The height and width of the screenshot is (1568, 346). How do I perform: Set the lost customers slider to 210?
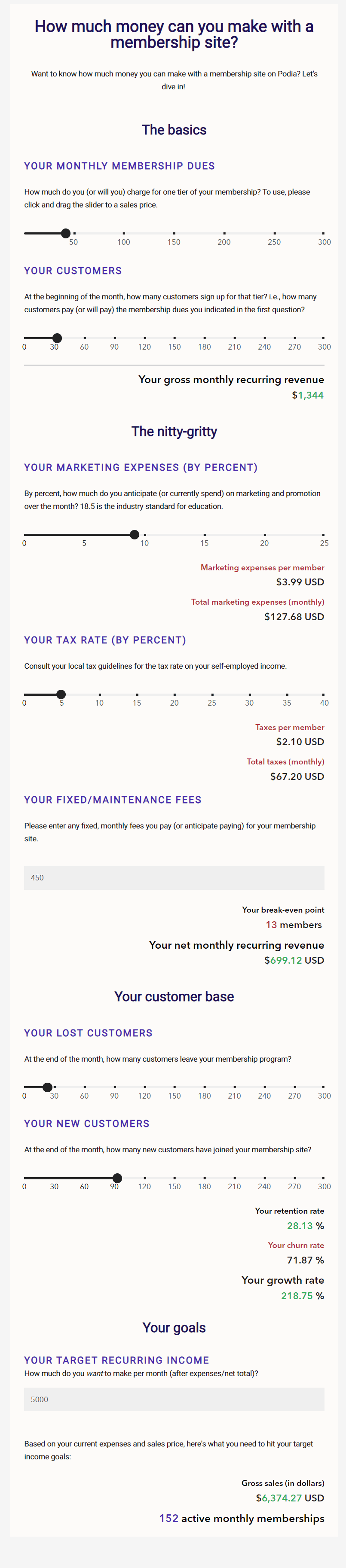point(235,1087)
